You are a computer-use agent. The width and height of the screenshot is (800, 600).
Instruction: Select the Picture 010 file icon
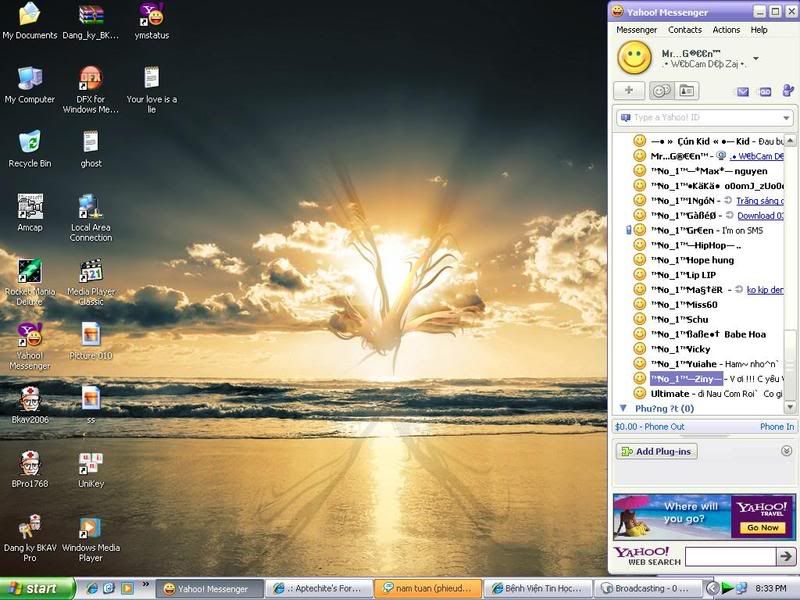tap(91, 341)
